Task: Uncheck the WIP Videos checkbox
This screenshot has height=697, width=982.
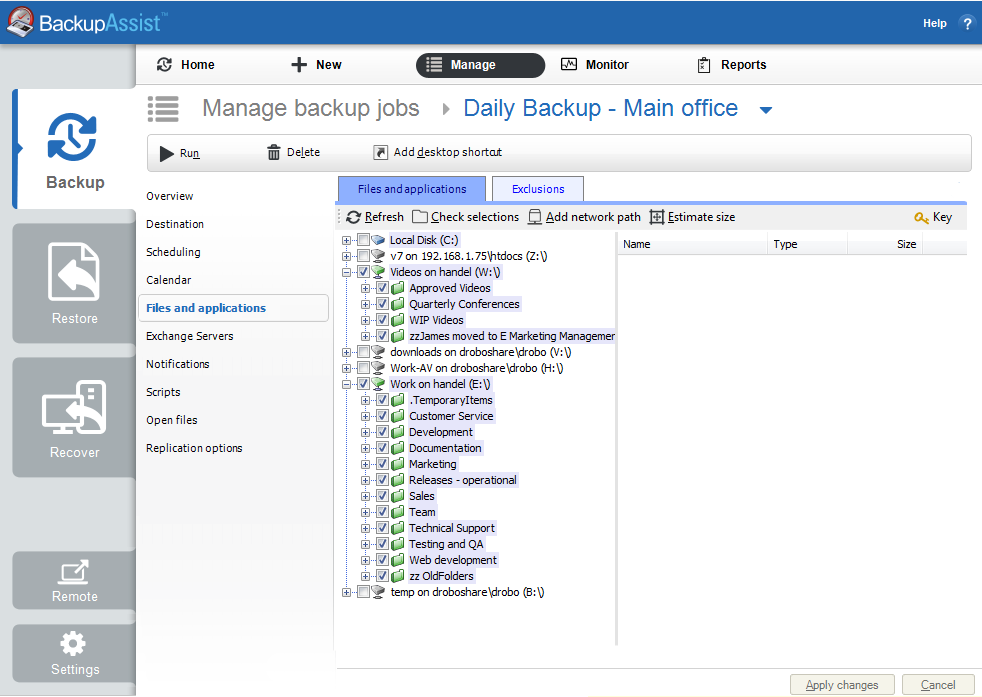Action: [383, 320]
